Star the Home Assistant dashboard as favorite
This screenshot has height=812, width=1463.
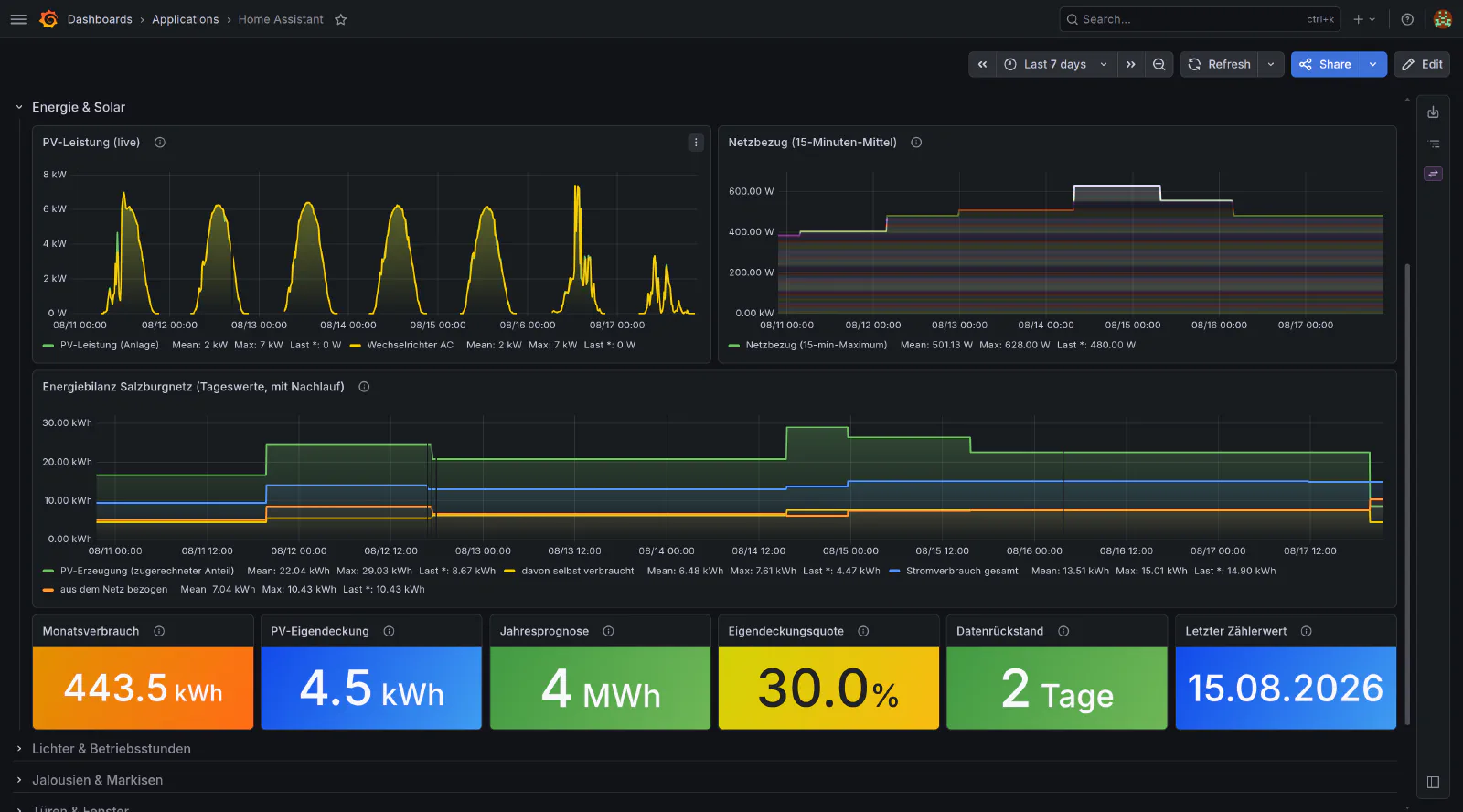(x=341, y=19)
